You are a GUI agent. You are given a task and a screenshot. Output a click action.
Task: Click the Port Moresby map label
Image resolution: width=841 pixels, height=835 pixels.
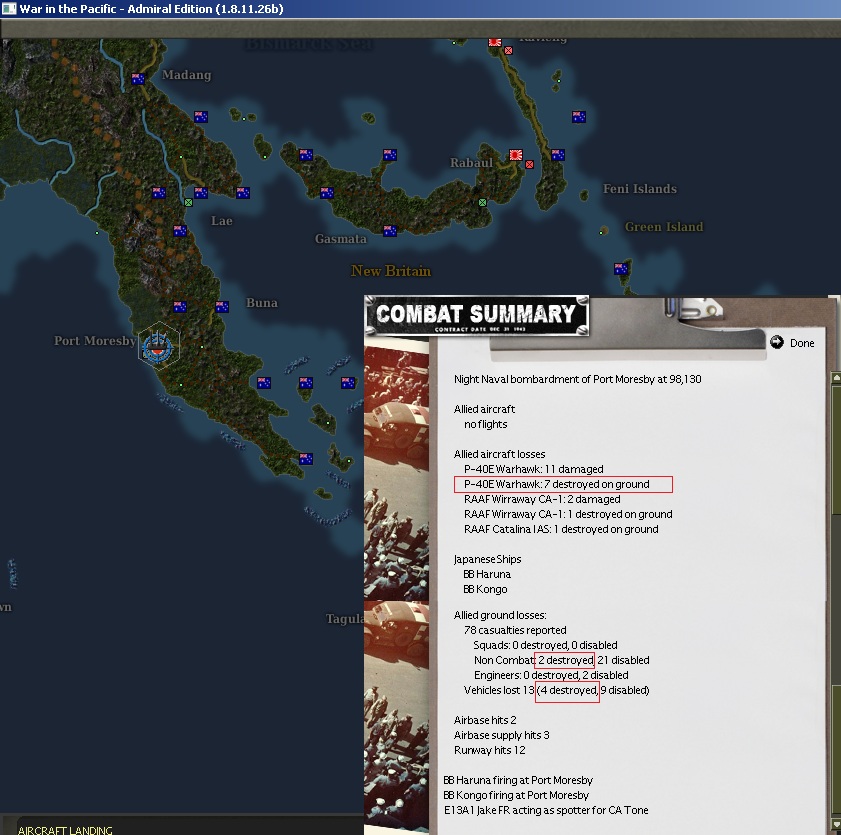pyautogui.click(x=95, y=341)
